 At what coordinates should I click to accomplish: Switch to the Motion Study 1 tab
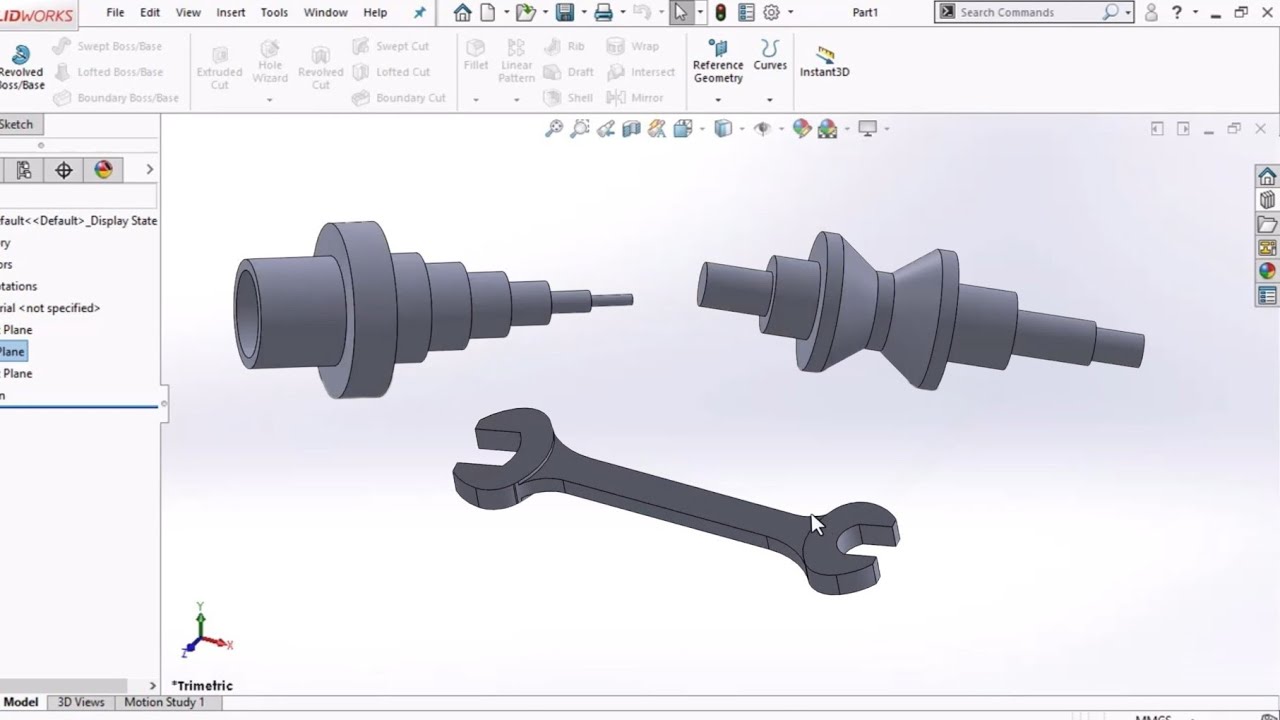[164, 702]
